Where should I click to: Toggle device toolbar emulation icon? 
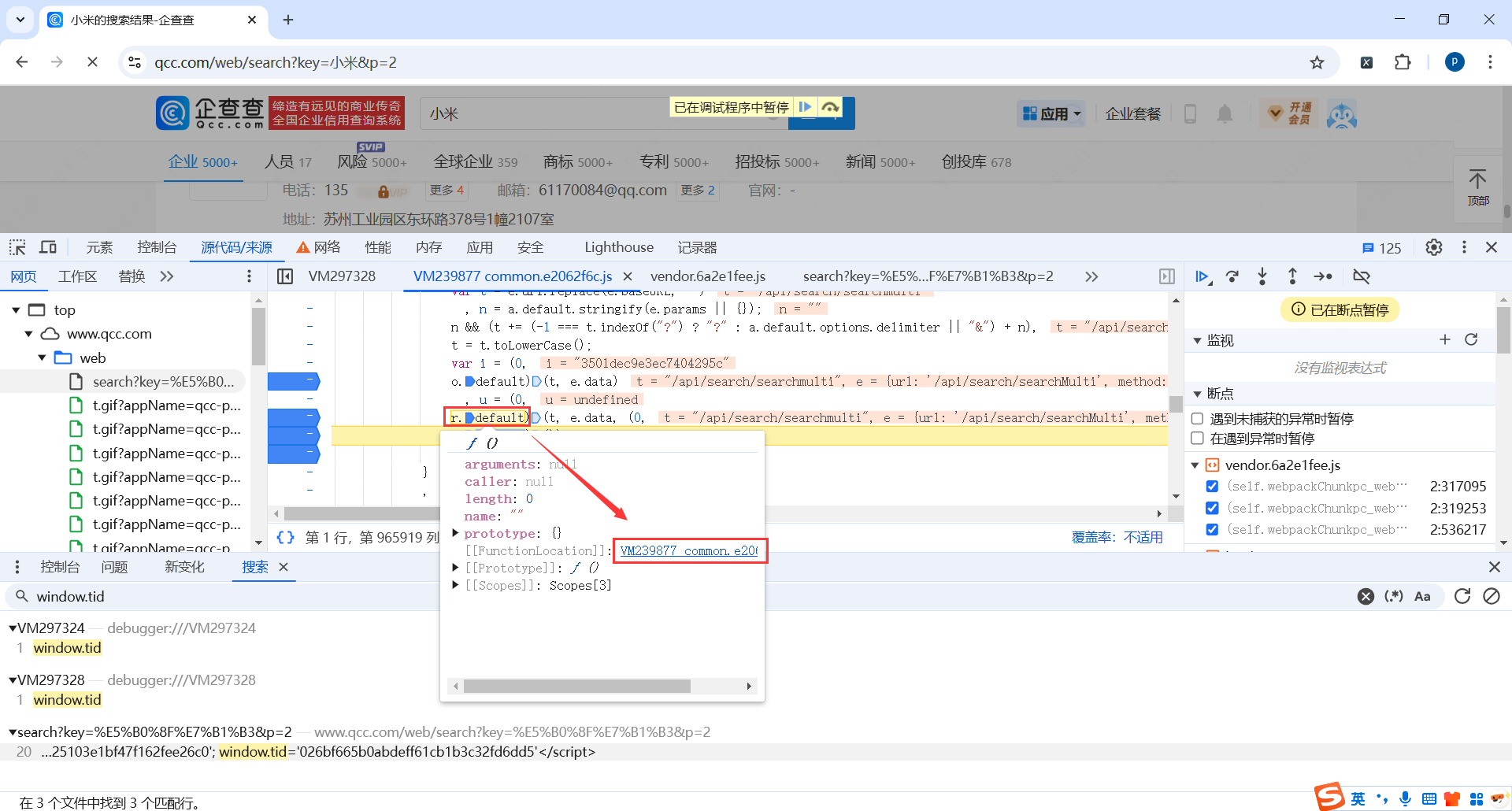(x=48, y=247)
